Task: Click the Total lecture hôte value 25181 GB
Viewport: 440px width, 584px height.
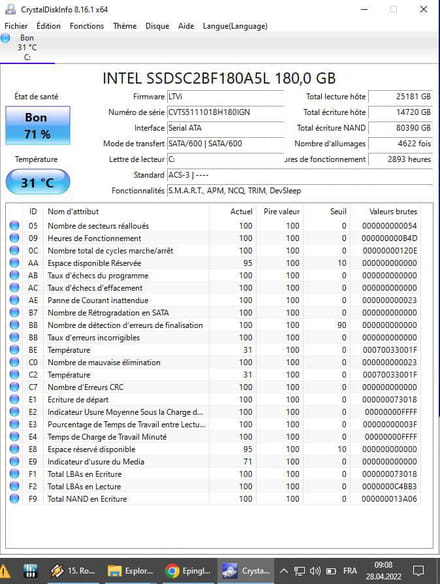Action: (x=401, y=97)
